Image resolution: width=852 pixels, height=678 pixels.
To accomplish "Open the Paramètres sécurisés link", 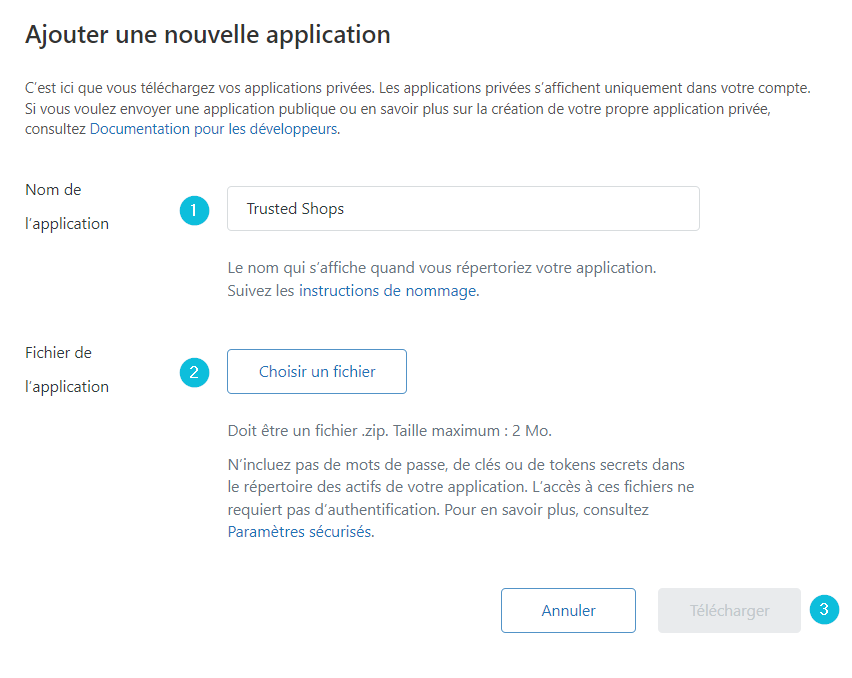I will tap(300, 531).
